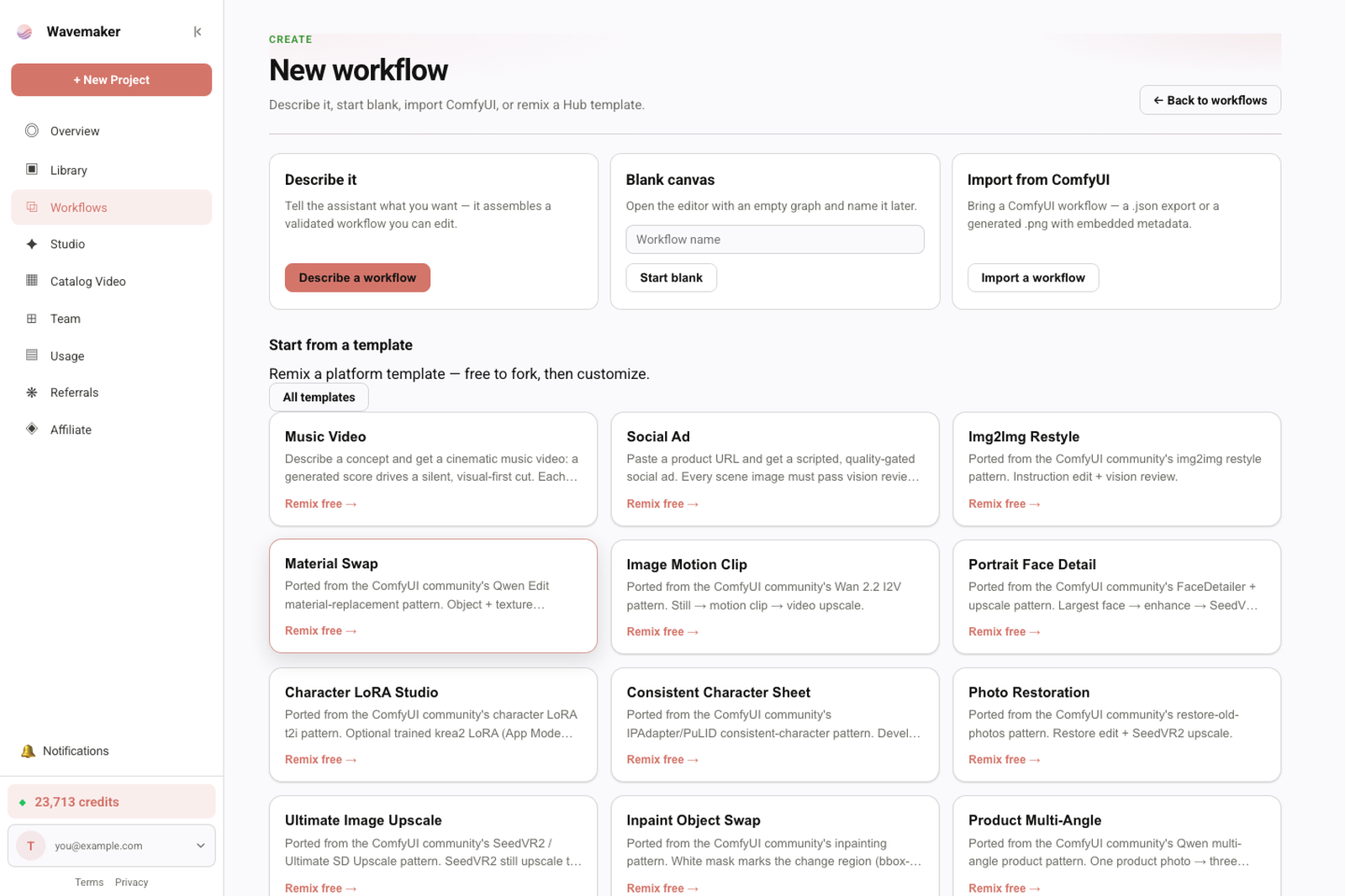
Task: Click the Ultimate Image Upscale card title
Action: 363,820
